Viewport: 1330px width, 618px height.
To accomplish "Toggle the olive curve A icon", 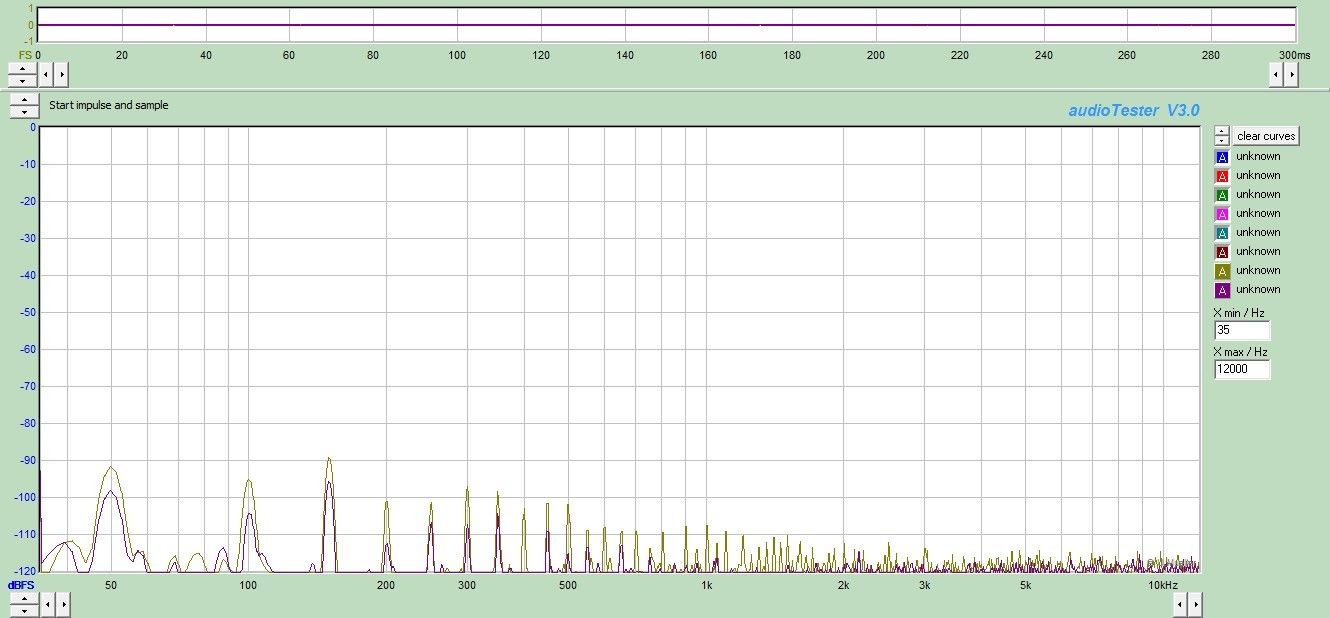I will (x=1222, y=271).
